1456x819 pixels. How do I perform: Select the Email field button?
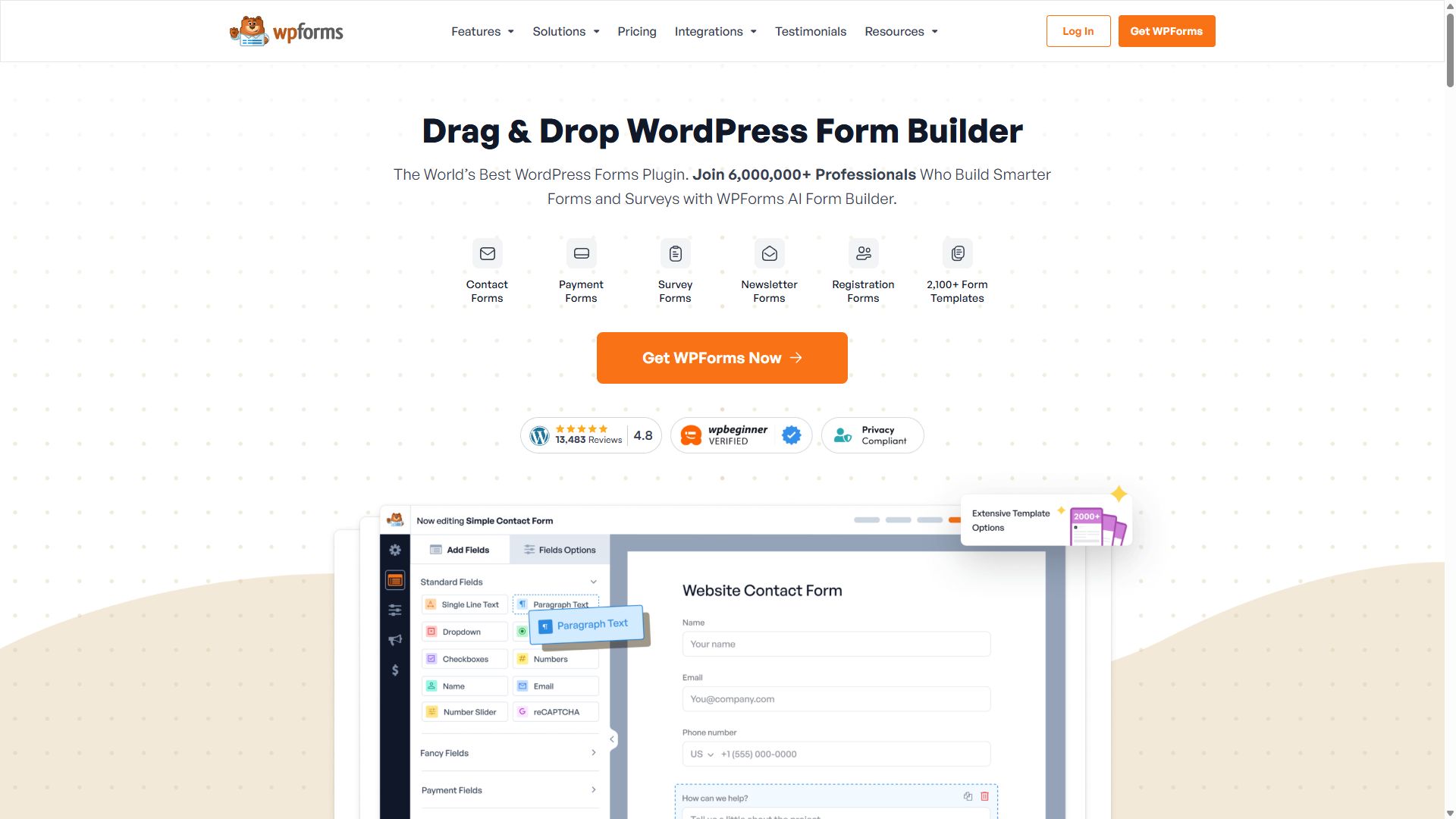(x=556, y=686)
